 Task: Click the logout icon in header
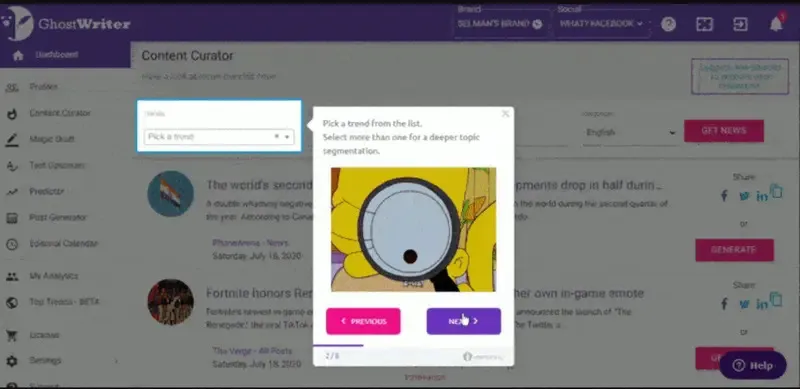click(740, 24)
